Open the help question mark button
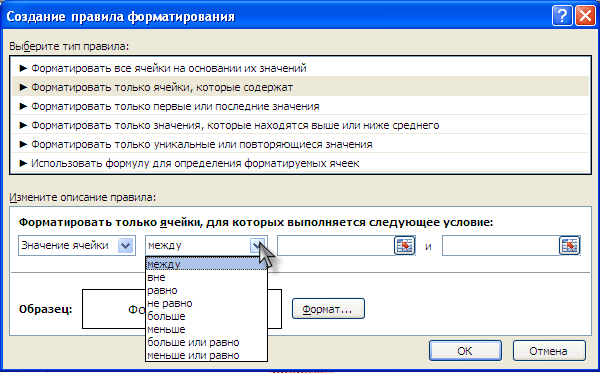 point(562,16)
